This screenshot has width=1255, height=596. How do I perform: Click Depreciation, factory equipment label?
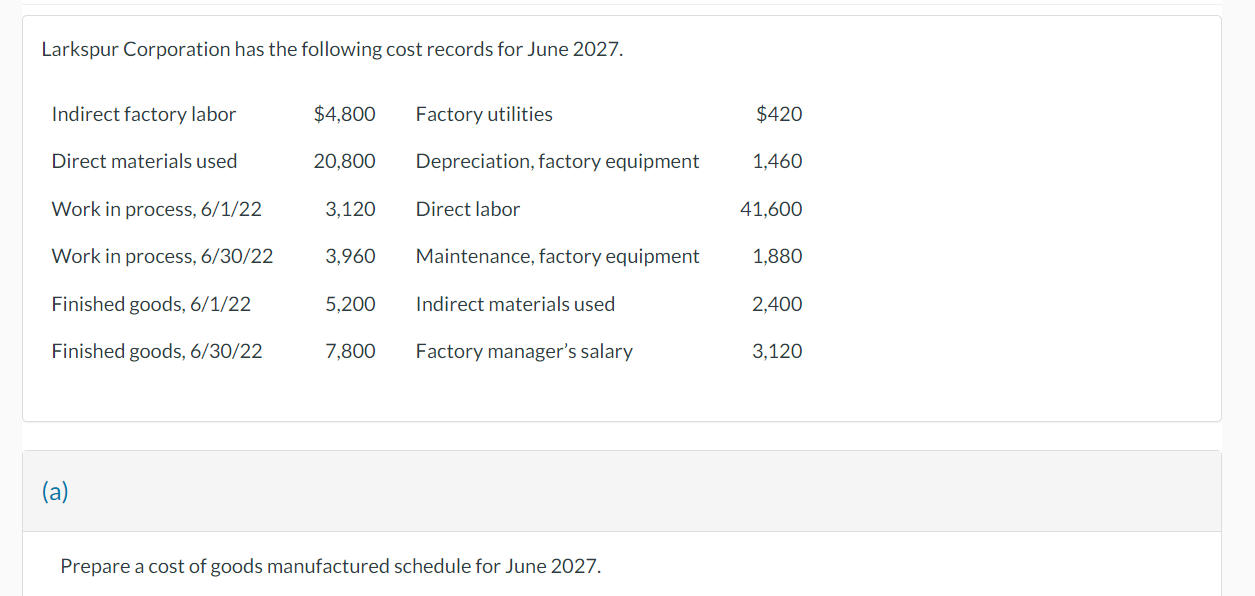point(557,161)
